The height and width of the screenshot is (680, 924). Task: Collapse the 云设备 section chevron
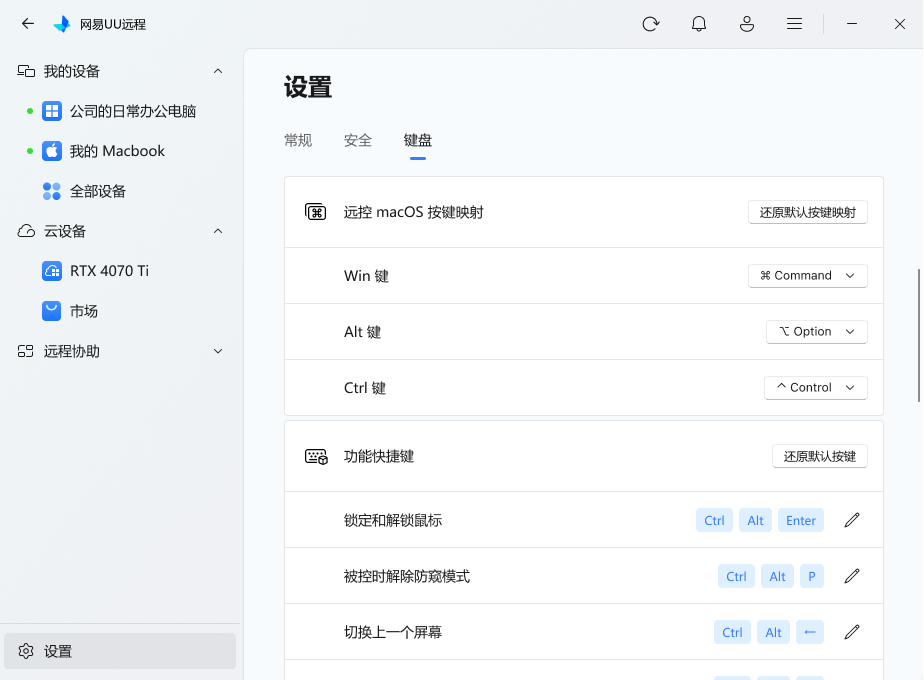218,231
